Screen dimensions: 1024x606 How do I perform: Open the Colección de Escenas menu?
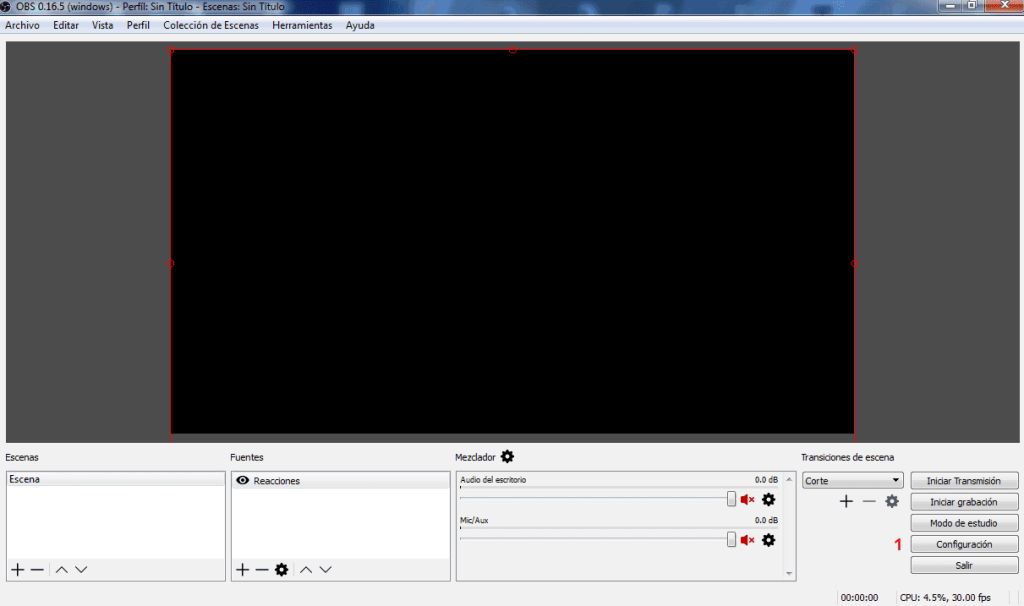210,25
